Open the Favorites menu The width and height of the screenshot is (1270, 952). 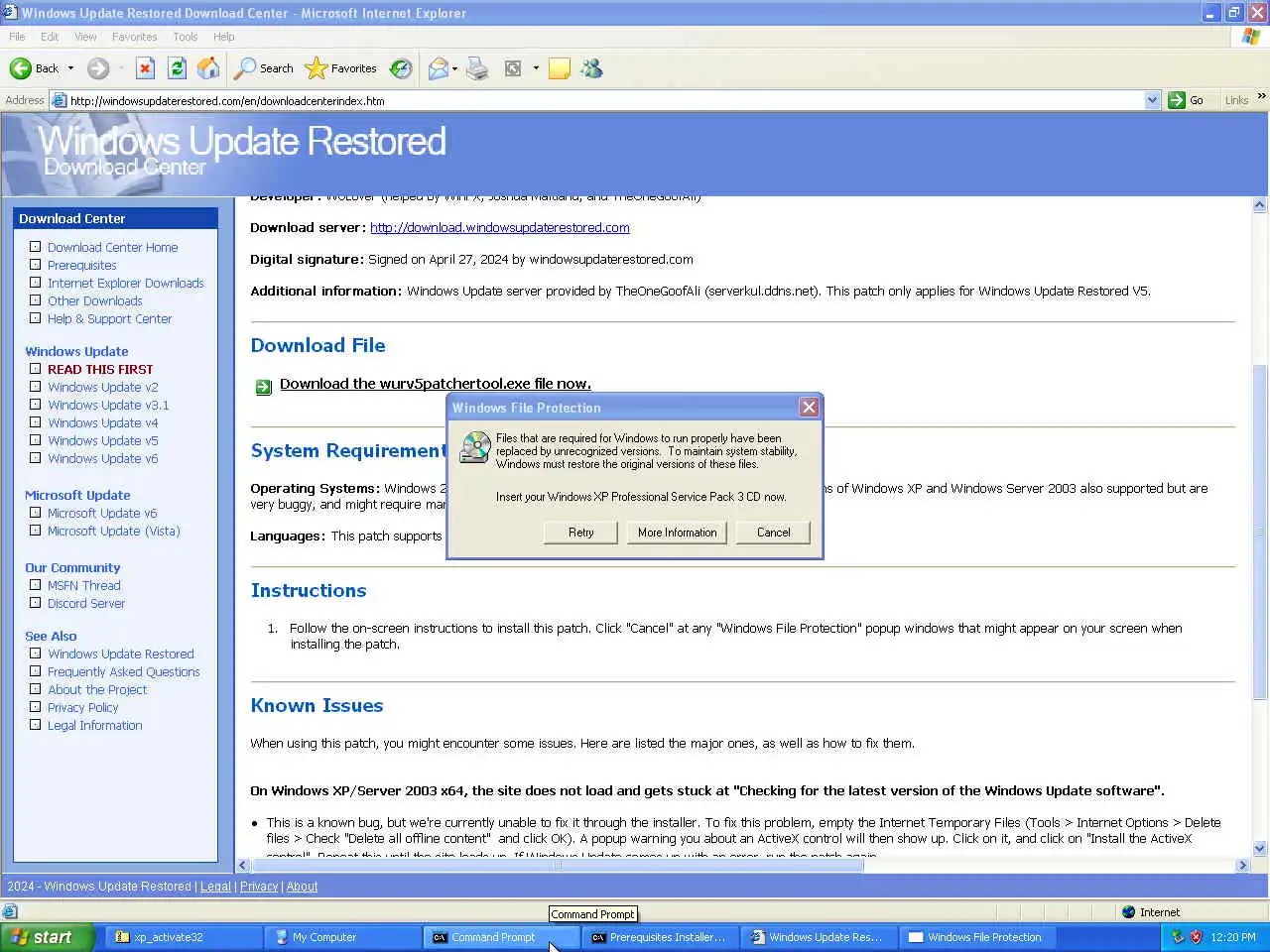tap(135, 37)
